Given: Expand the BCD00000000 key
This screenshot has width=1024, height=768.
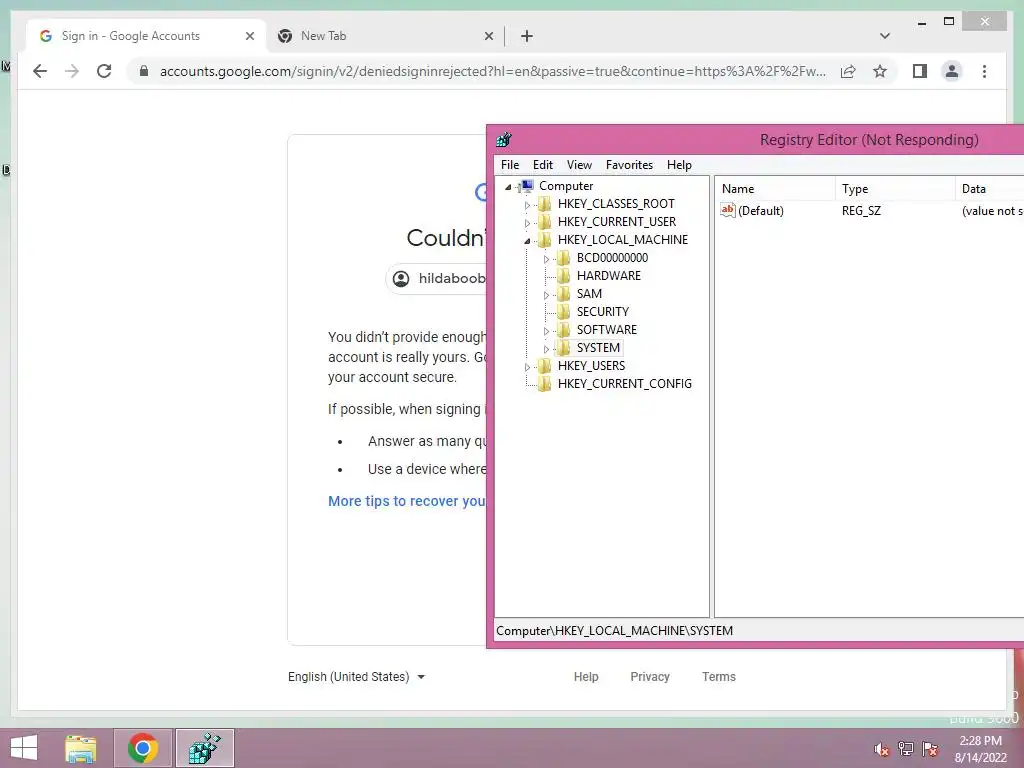Looking at the screenshot, I should [x=547, y=259].
